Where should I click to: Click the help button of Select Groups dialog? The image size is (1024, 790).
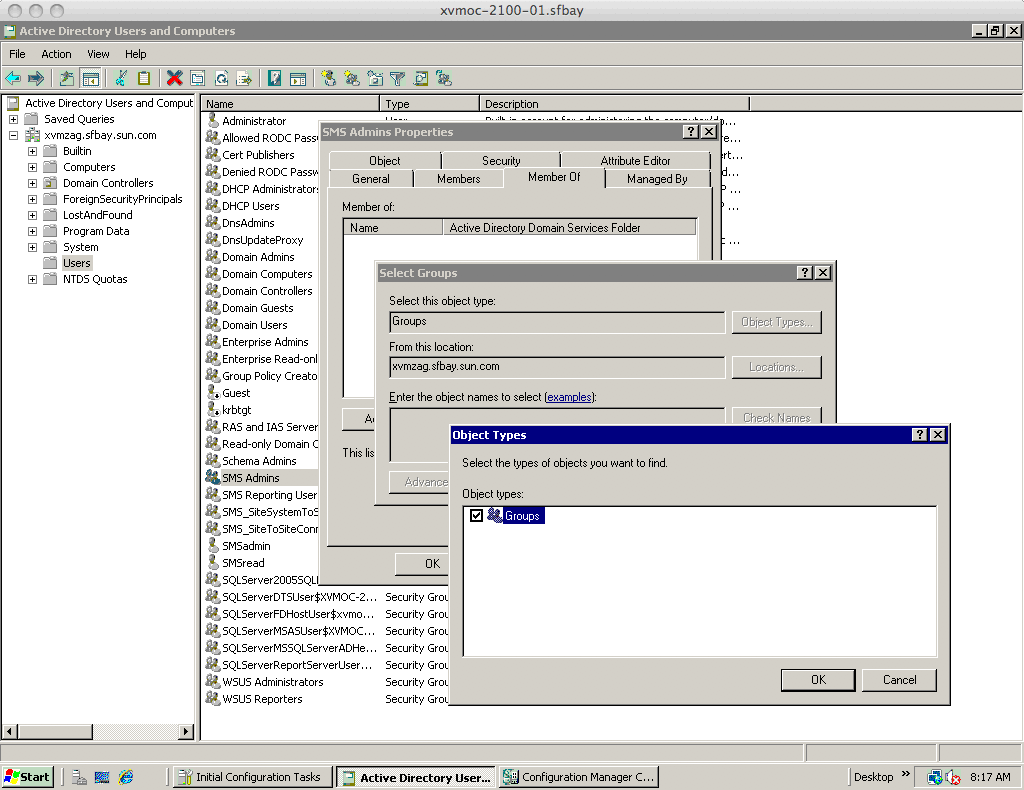coord(805,272)
